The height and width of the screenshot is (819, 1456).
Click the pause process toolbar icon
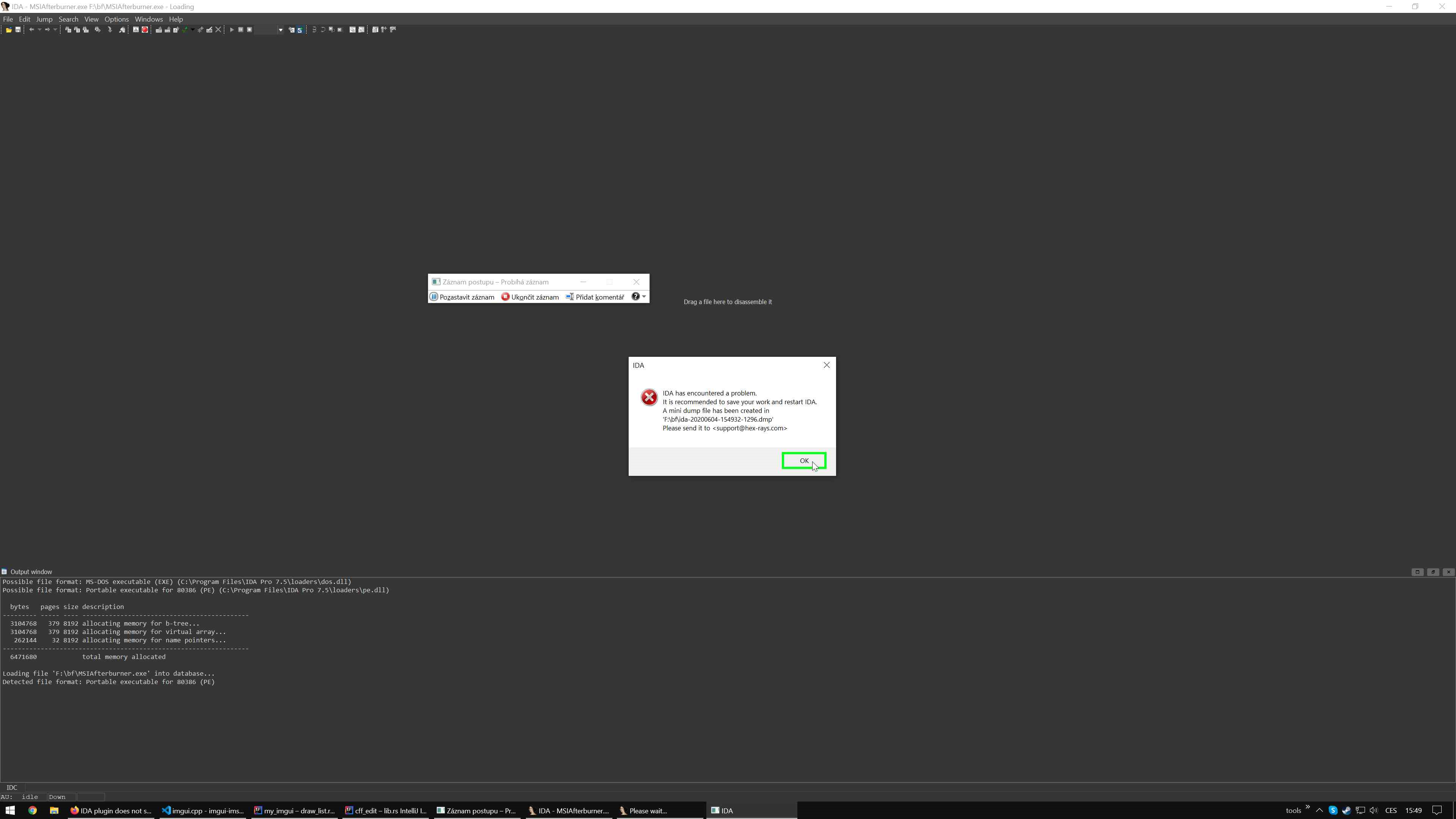pos(241,30)
